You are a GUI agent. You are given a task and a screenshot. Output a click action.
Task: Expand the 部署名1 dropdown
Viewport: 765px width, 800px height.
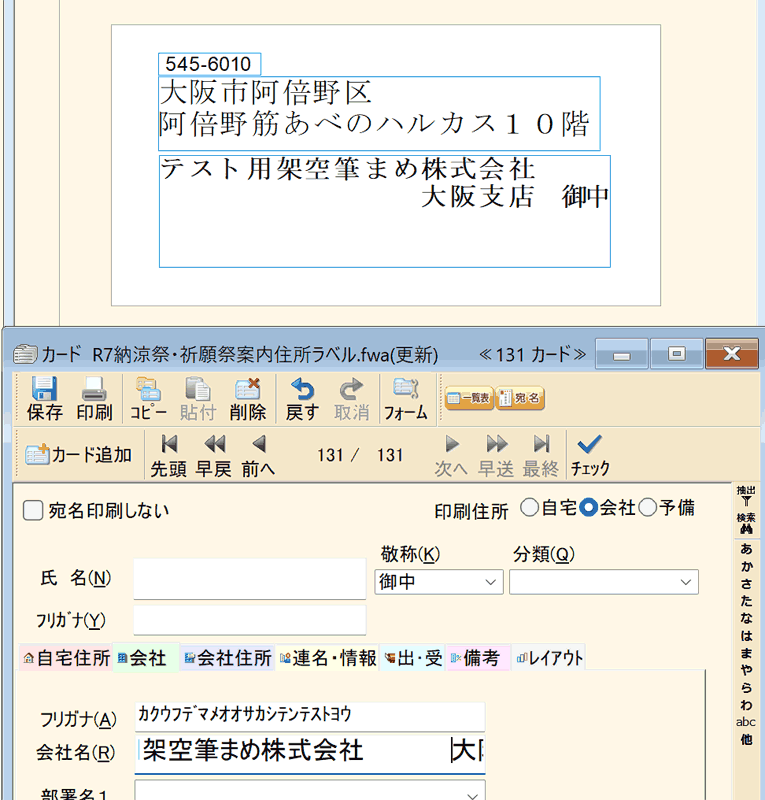[x=474, y=794]
